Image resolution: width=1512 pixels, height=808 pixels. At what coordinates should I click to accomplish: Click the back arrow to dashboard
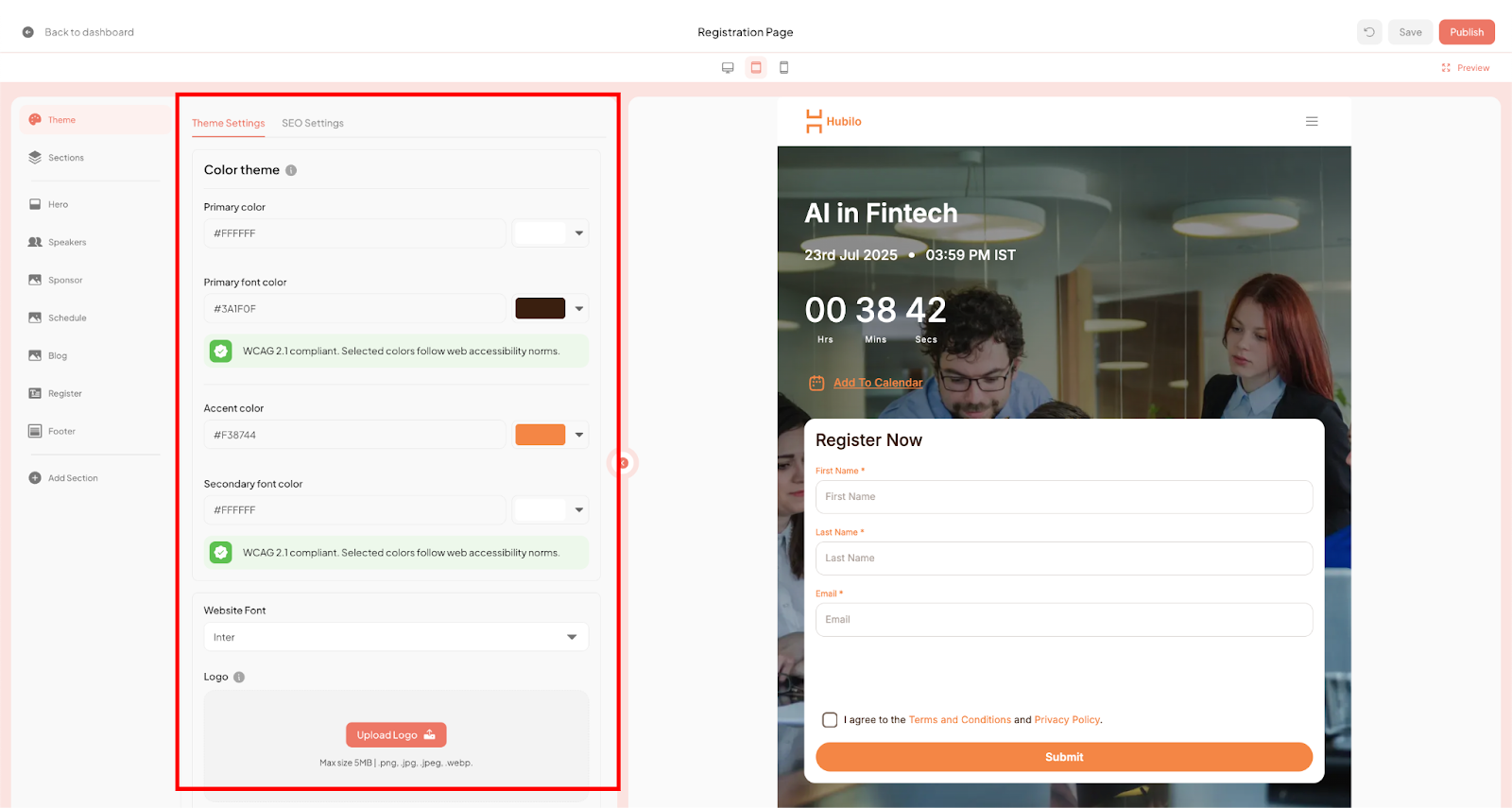28,32
